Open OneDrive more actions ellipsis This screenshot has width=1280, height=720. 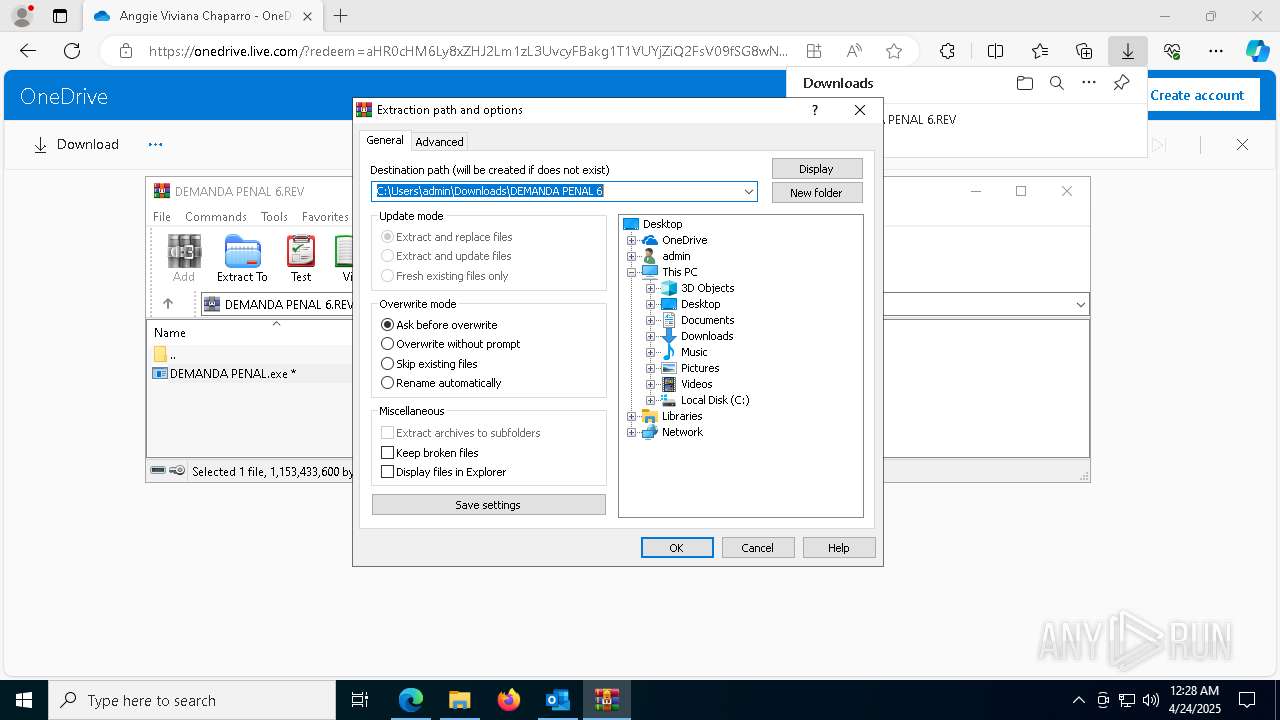[155, 144]
